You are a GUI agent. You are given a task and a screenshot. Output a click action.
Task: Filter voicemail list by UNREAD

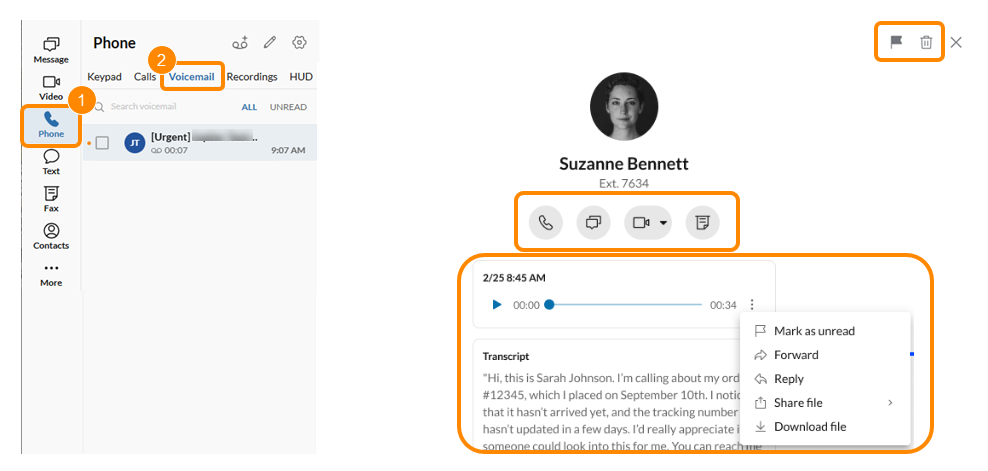[288, 107]
